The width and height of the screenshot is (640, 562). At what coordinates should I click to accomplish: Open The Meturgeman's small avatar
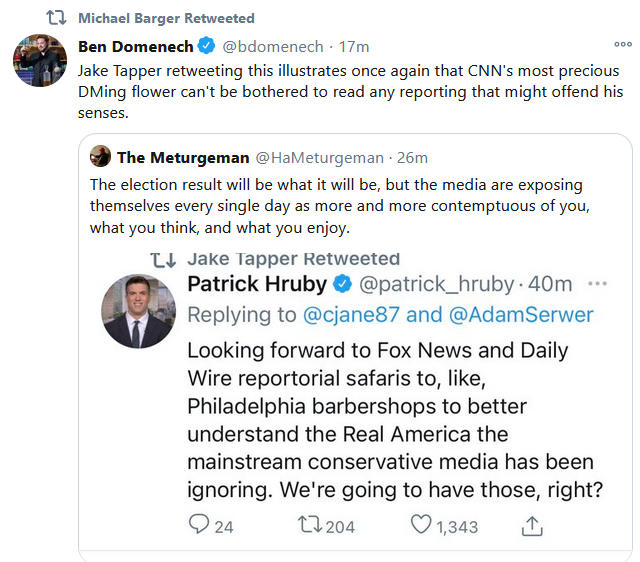point(100,156)
